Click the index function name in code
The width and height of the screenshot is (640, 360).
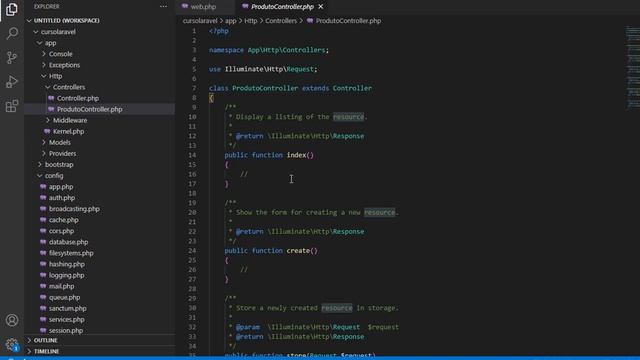[296, 155]
